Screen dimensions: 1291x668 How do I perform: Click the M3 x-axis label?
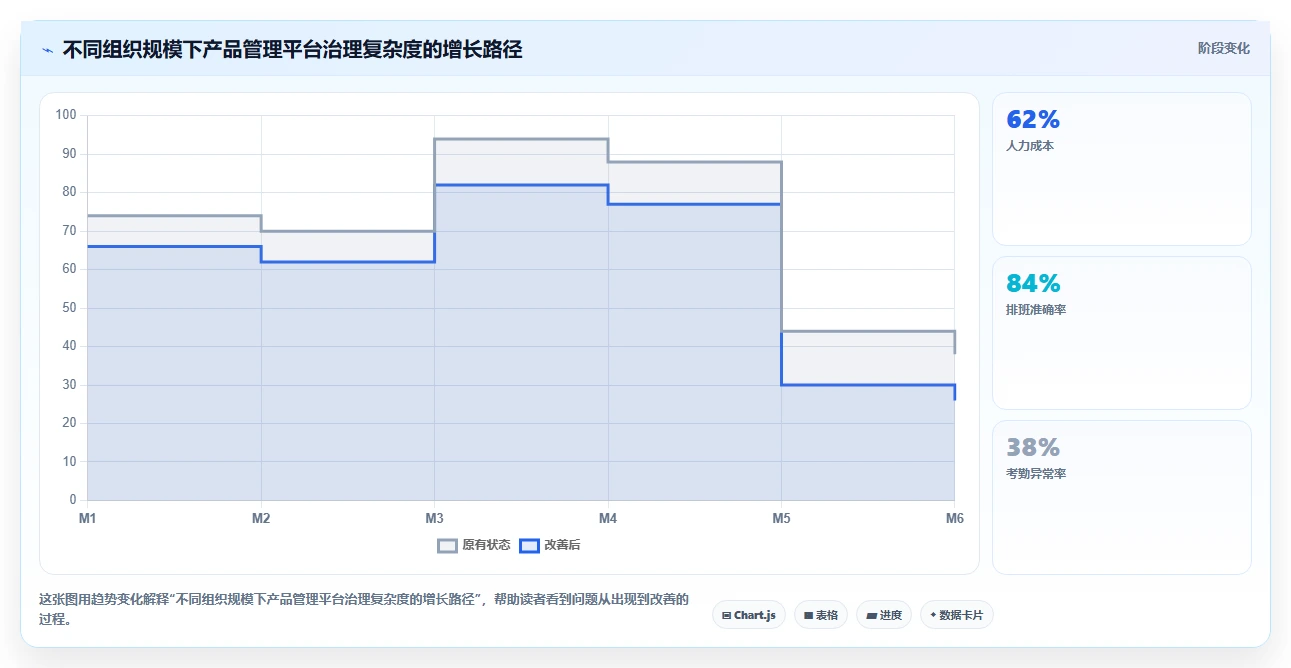(434, 518)
